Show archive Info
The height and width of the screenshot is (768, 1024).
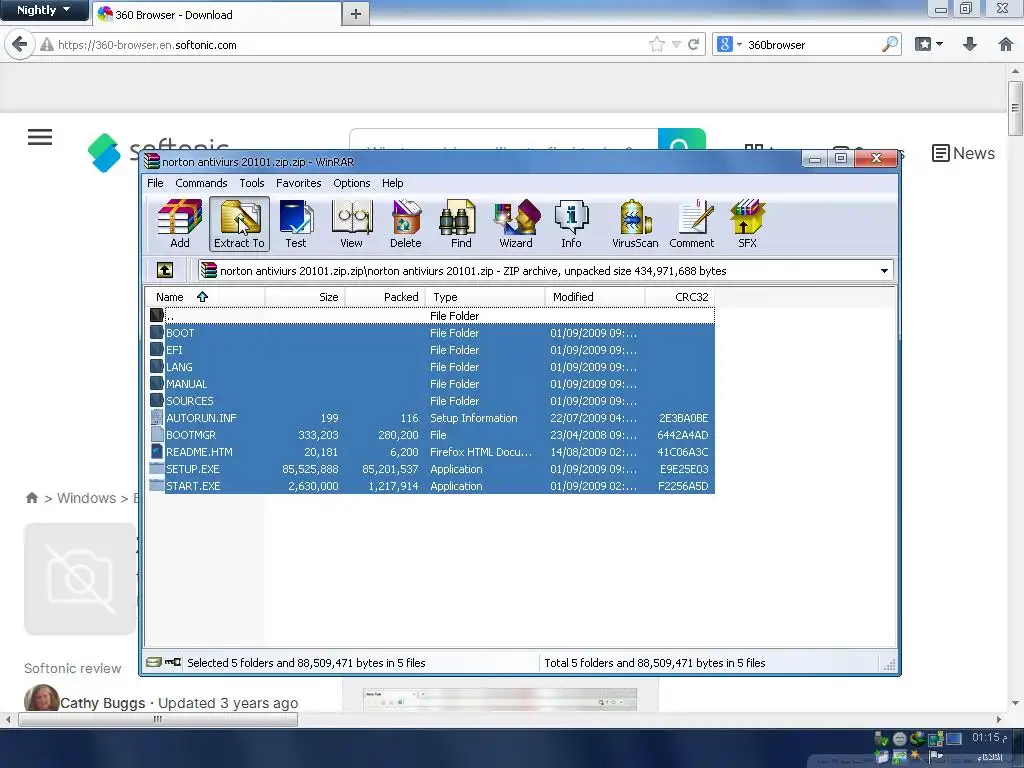(571, 224)
